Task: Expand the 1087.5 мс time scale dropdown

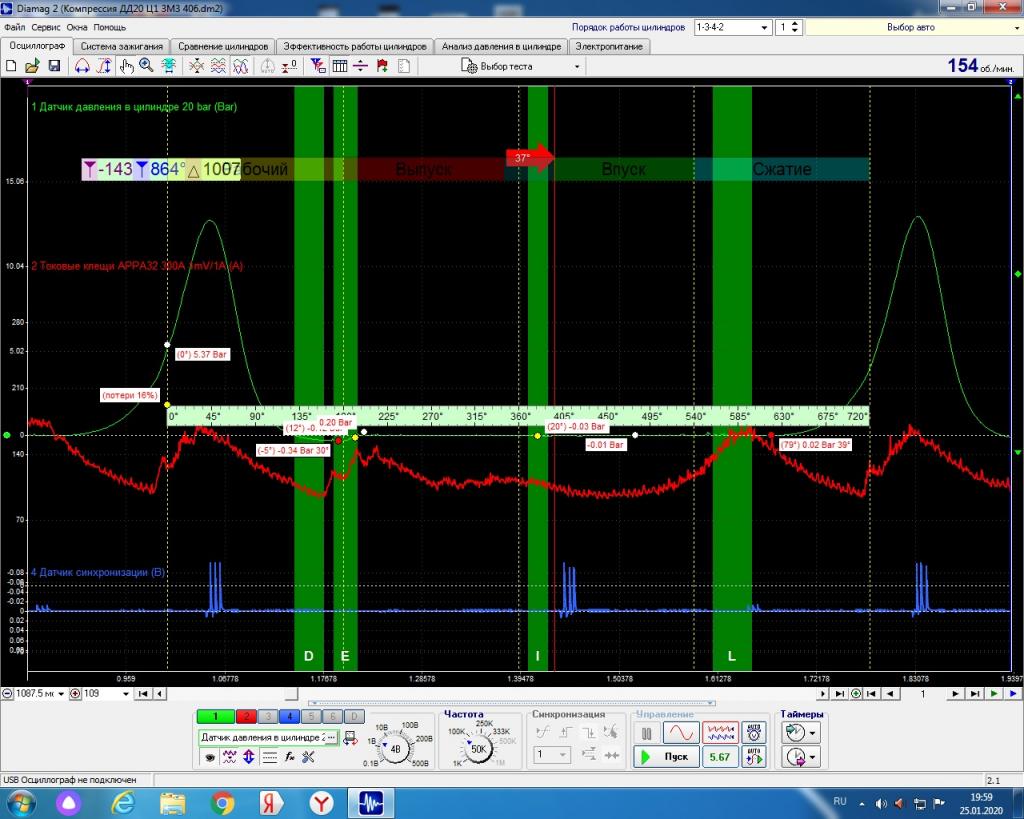Action: click(x=61, y=694)
